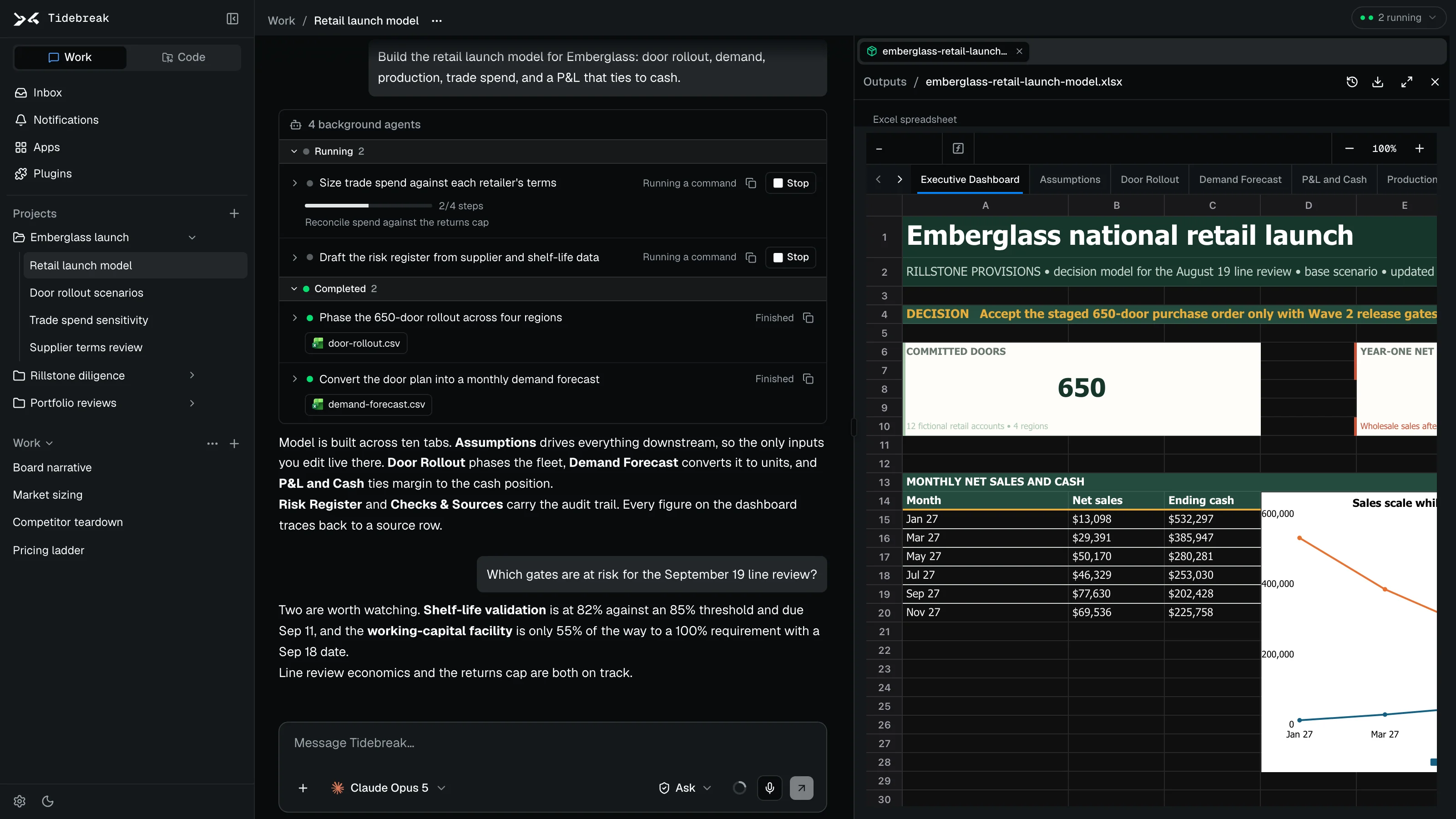Screen dimensions: 1456x819
Task: Close the outputs preview panel
Action: click(x=1435, y=82)
